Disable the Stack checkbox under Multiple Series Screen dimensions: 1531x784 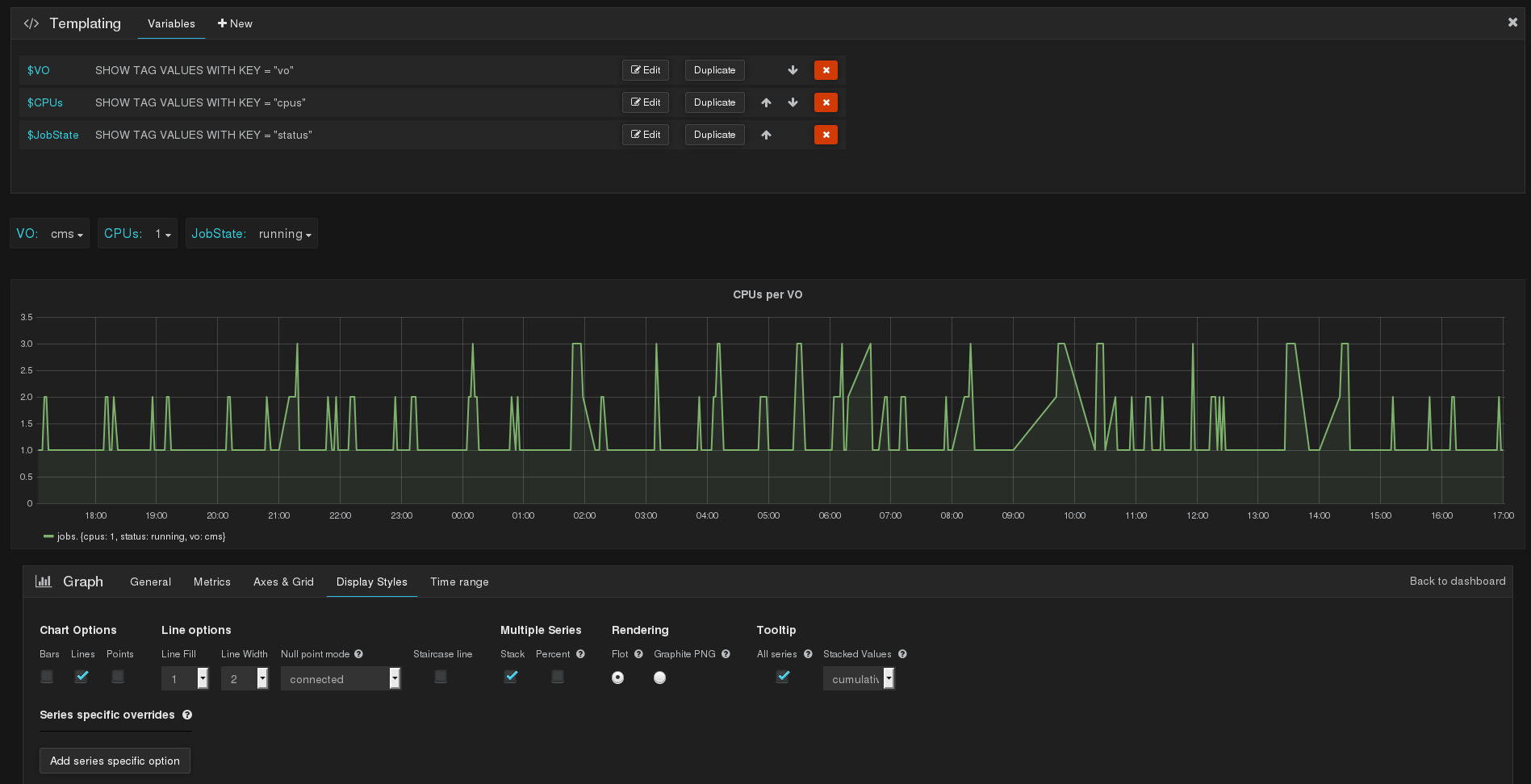[511, 677]
